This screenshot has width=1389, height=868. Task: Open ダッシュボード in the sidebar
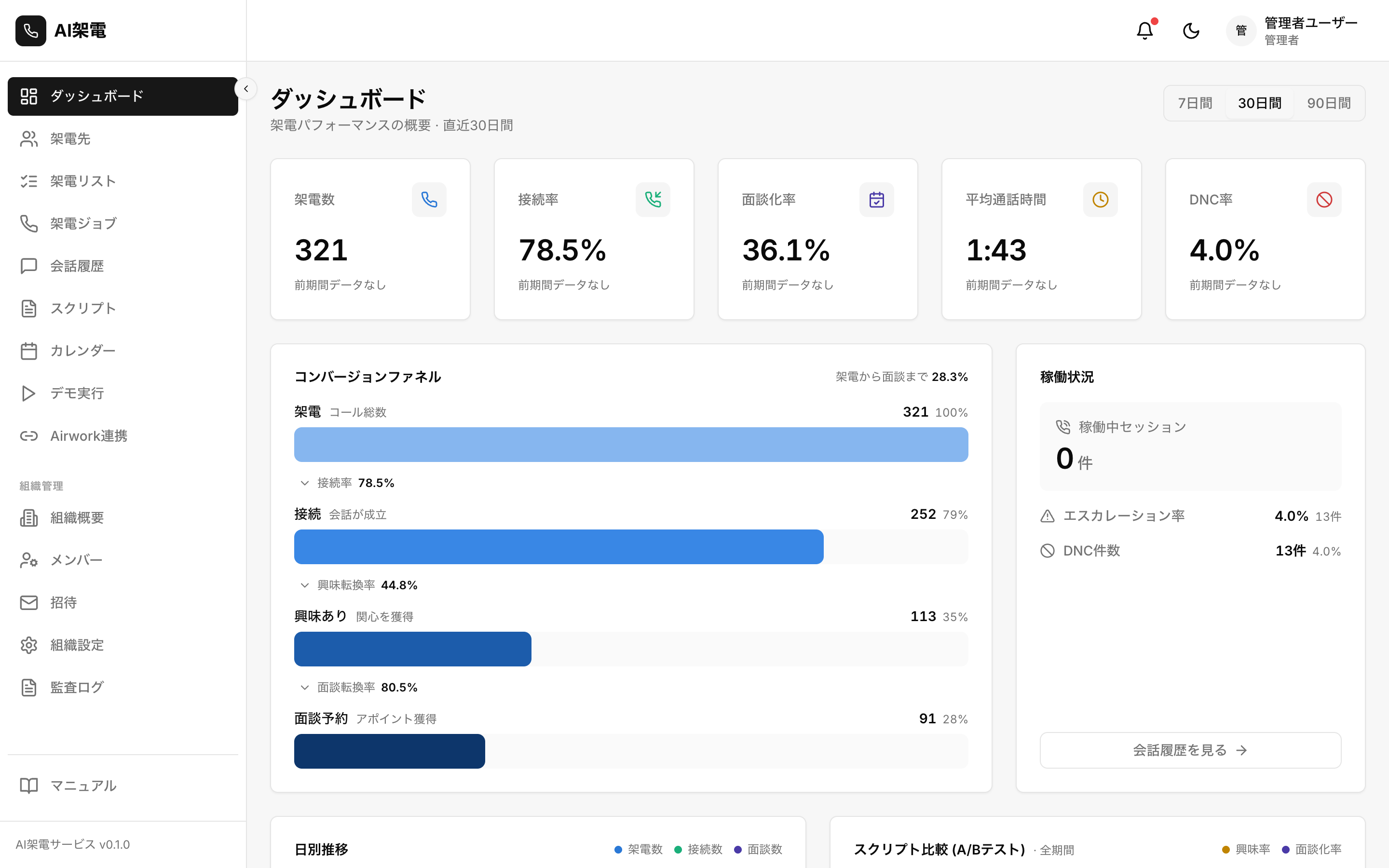(123, 96)
